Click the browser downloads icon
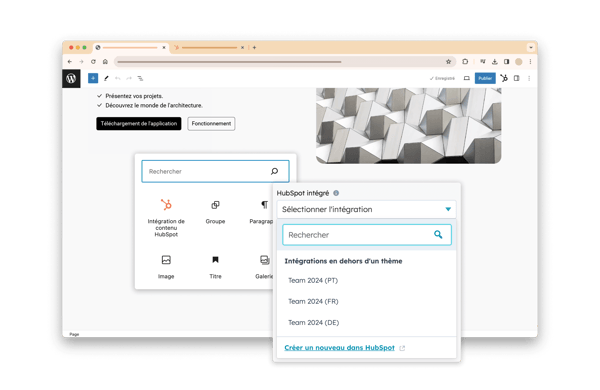600x390 pixels. (494, 62)
